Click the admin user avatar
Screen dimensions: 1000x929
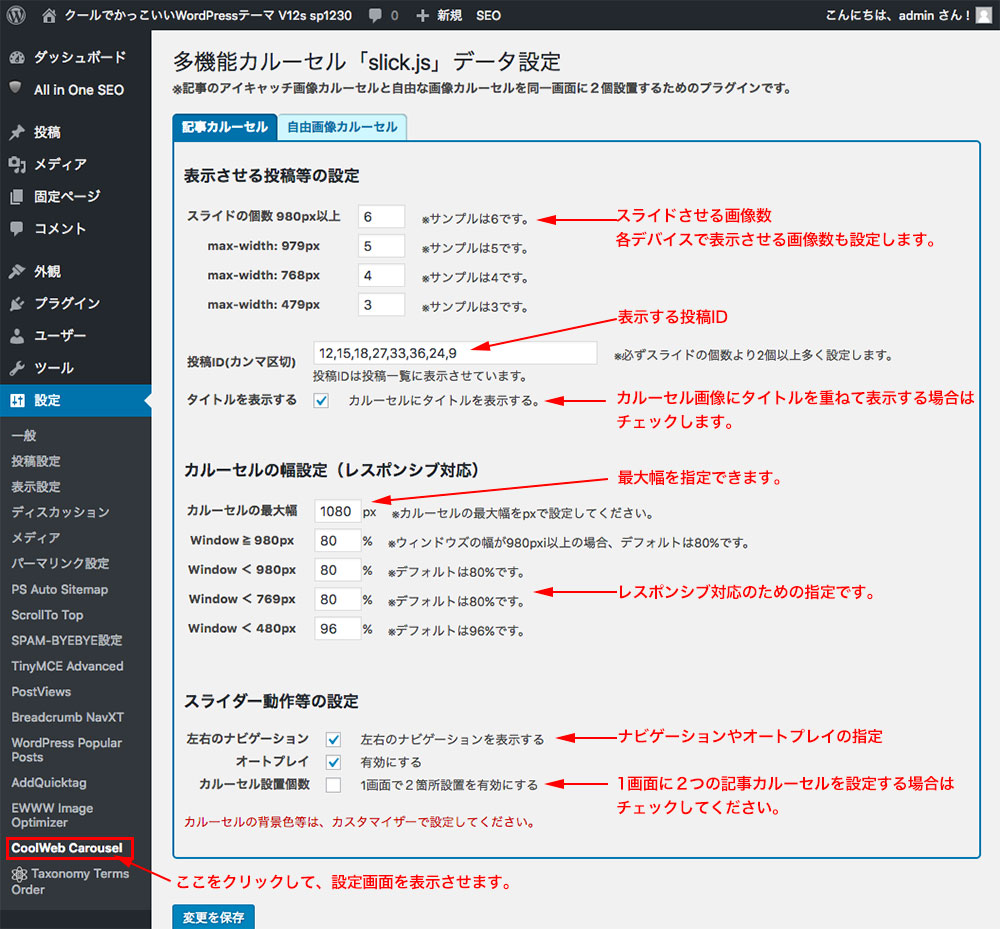(x=985, y=15)
